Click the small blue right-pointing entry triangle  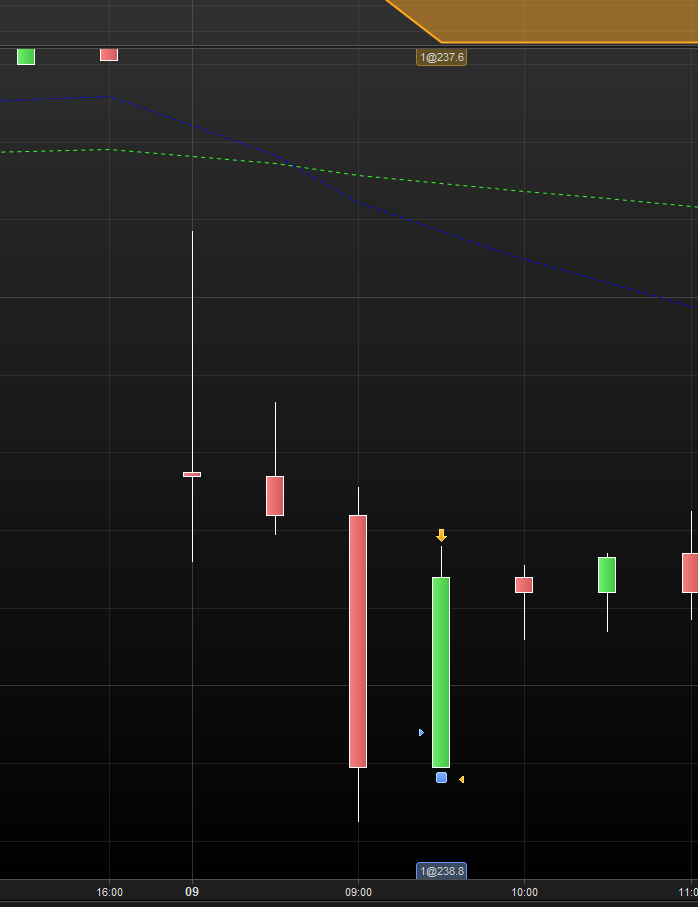point(422,732)
